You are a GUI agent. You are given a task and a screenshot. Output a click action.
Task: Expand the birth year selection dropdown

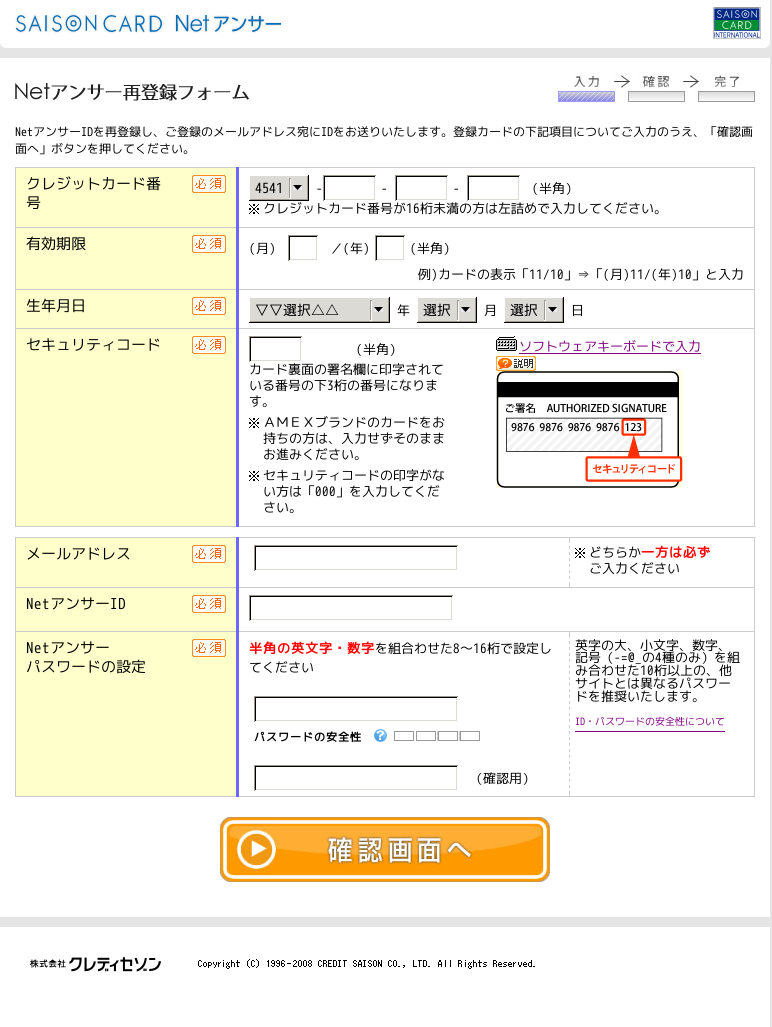(x=319, y=310)
